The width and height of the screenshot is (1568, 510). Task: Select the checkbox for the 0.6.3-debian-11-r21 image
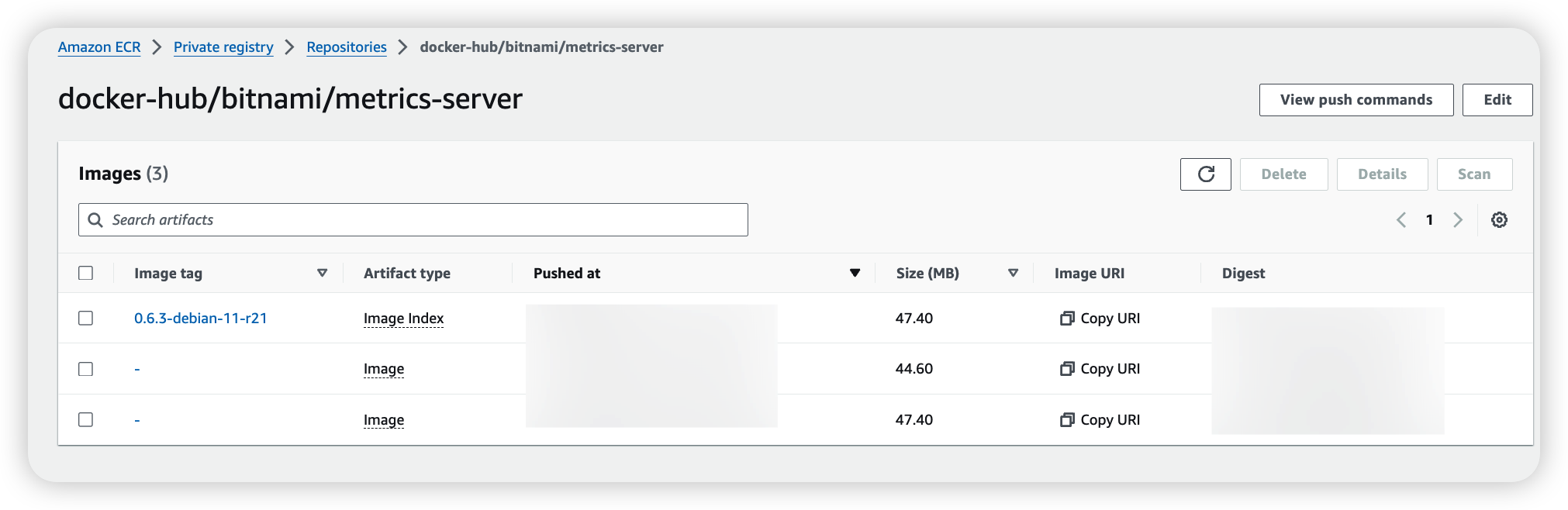coord(85,318)
